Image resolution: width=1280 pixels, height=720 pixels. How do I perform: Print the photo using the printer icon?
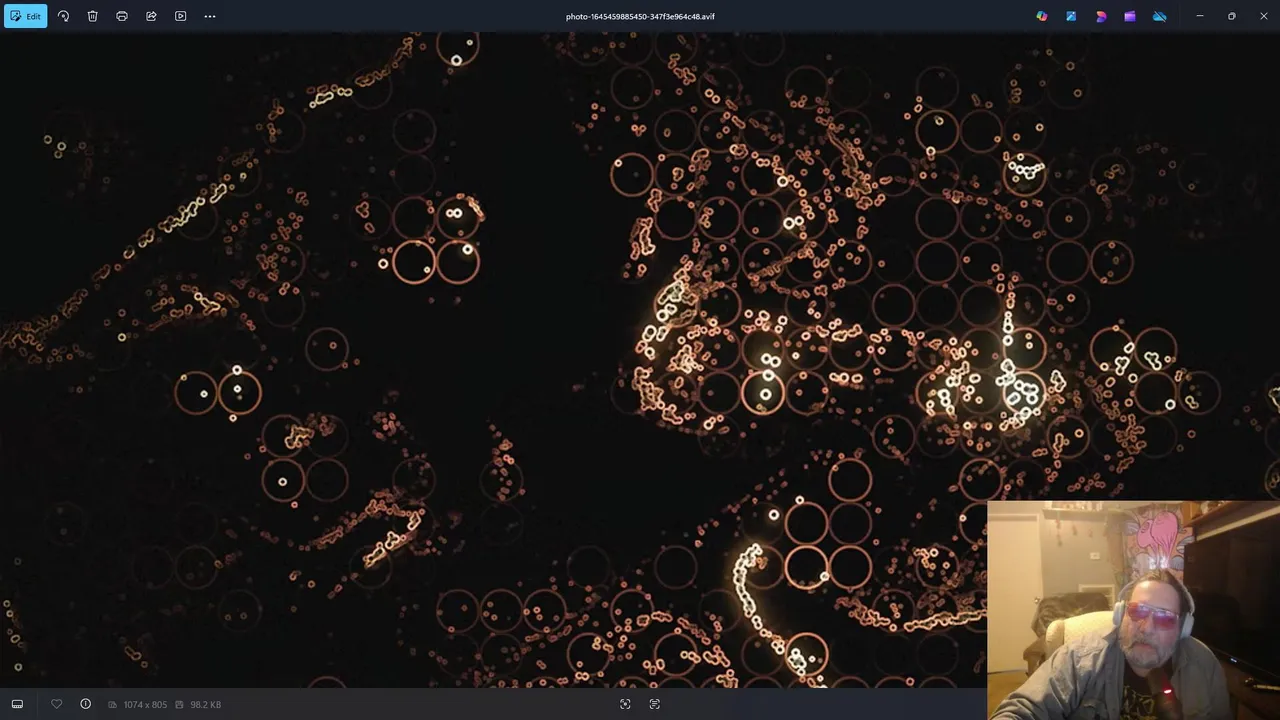(122, 16)
